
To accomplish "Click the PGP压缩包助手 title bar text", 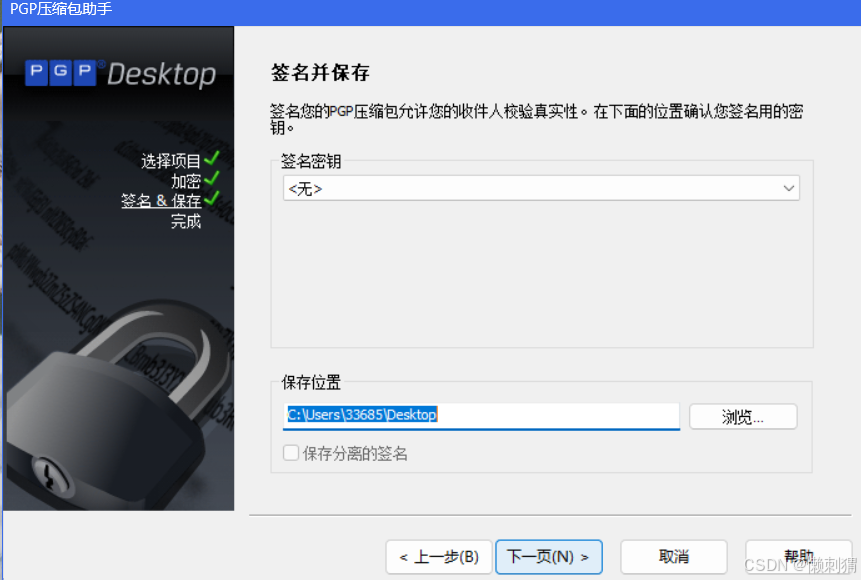I will click(x=61, y=9).
